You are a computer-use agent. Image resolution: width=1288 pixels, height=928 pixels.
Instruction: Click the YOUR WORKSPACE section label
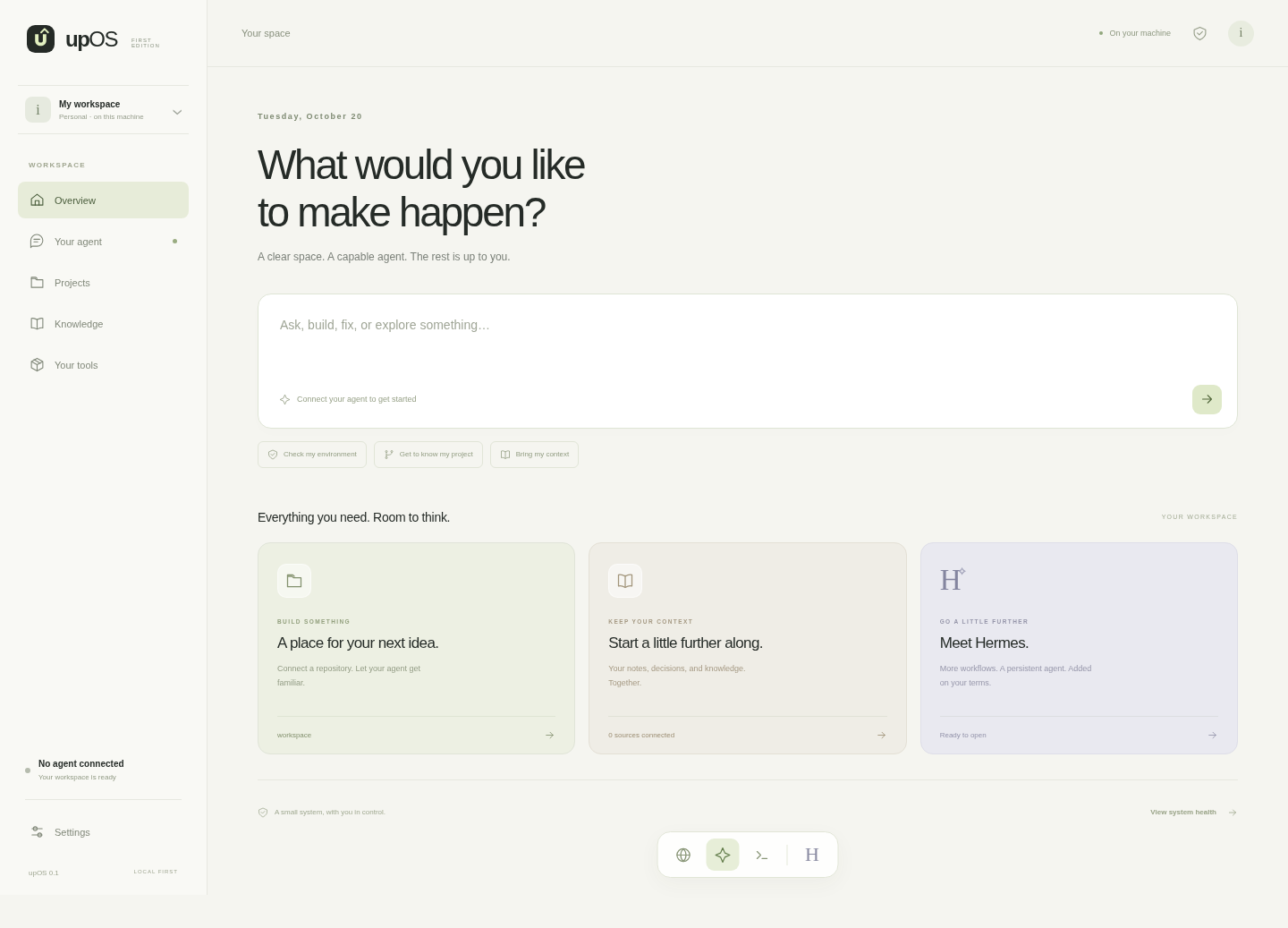(1199, 517)
